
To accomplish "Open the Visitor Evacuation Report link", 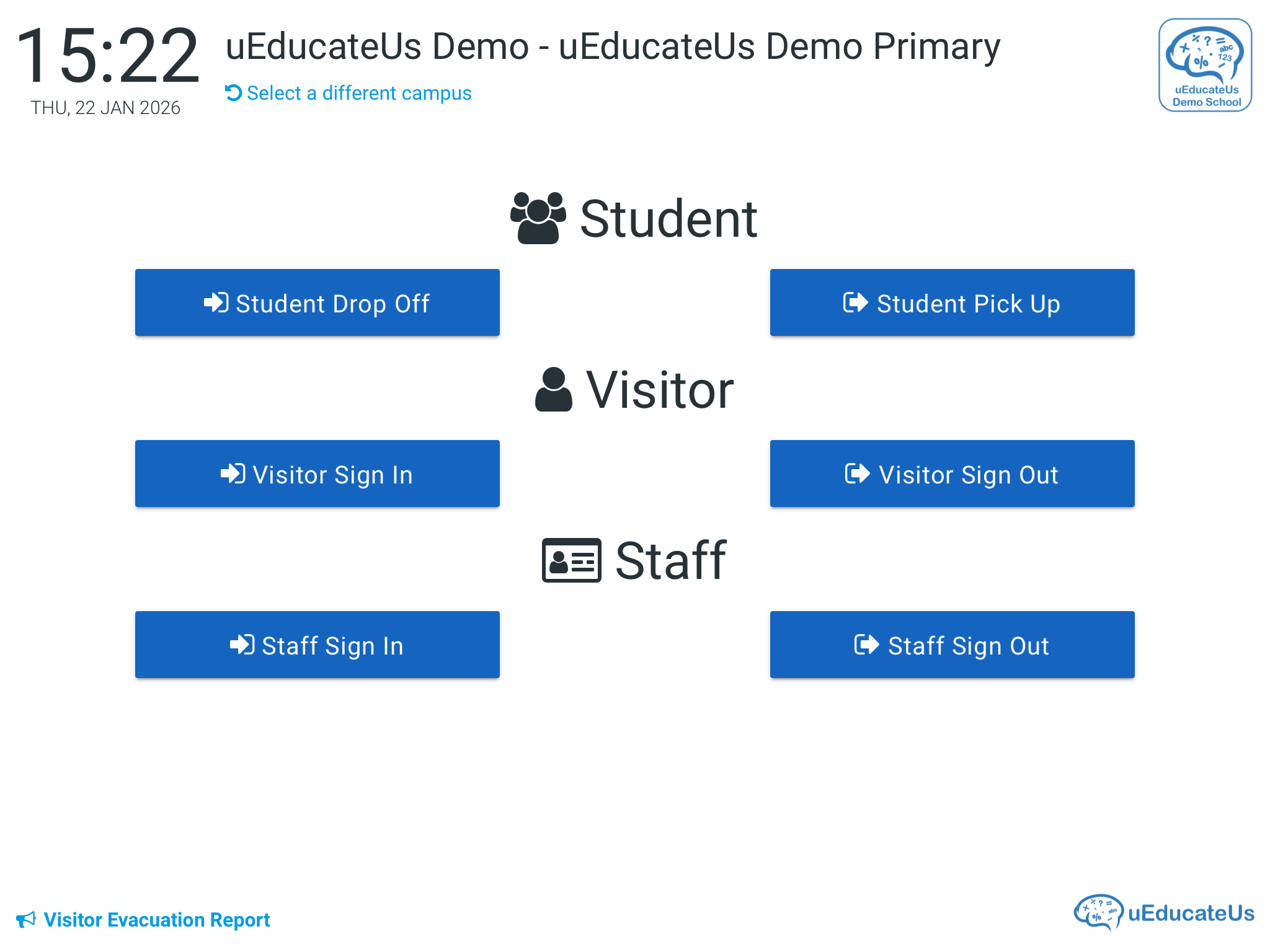I will 156,920.
